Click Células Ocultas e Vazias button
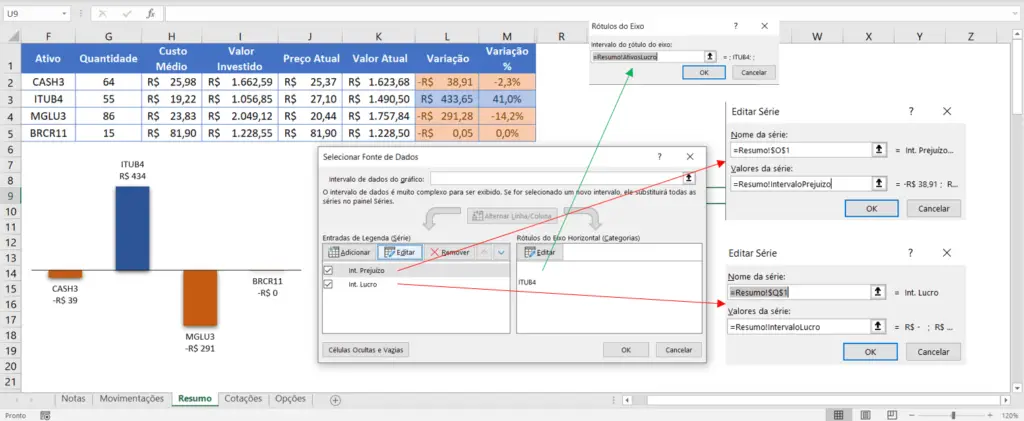Screen dimensions: 1024x421 point(365,350)
